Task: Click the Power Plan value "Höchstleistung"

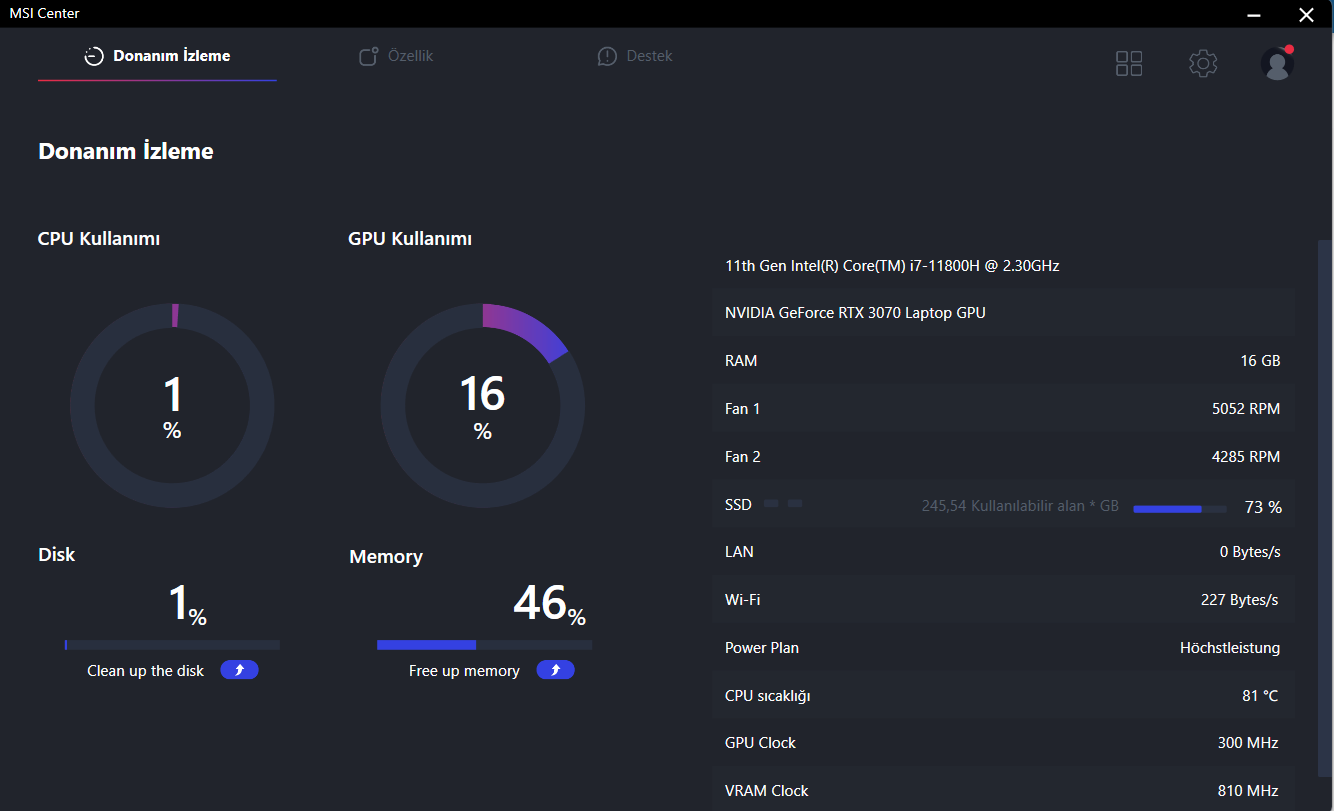Action: (x=1230, y=648)
